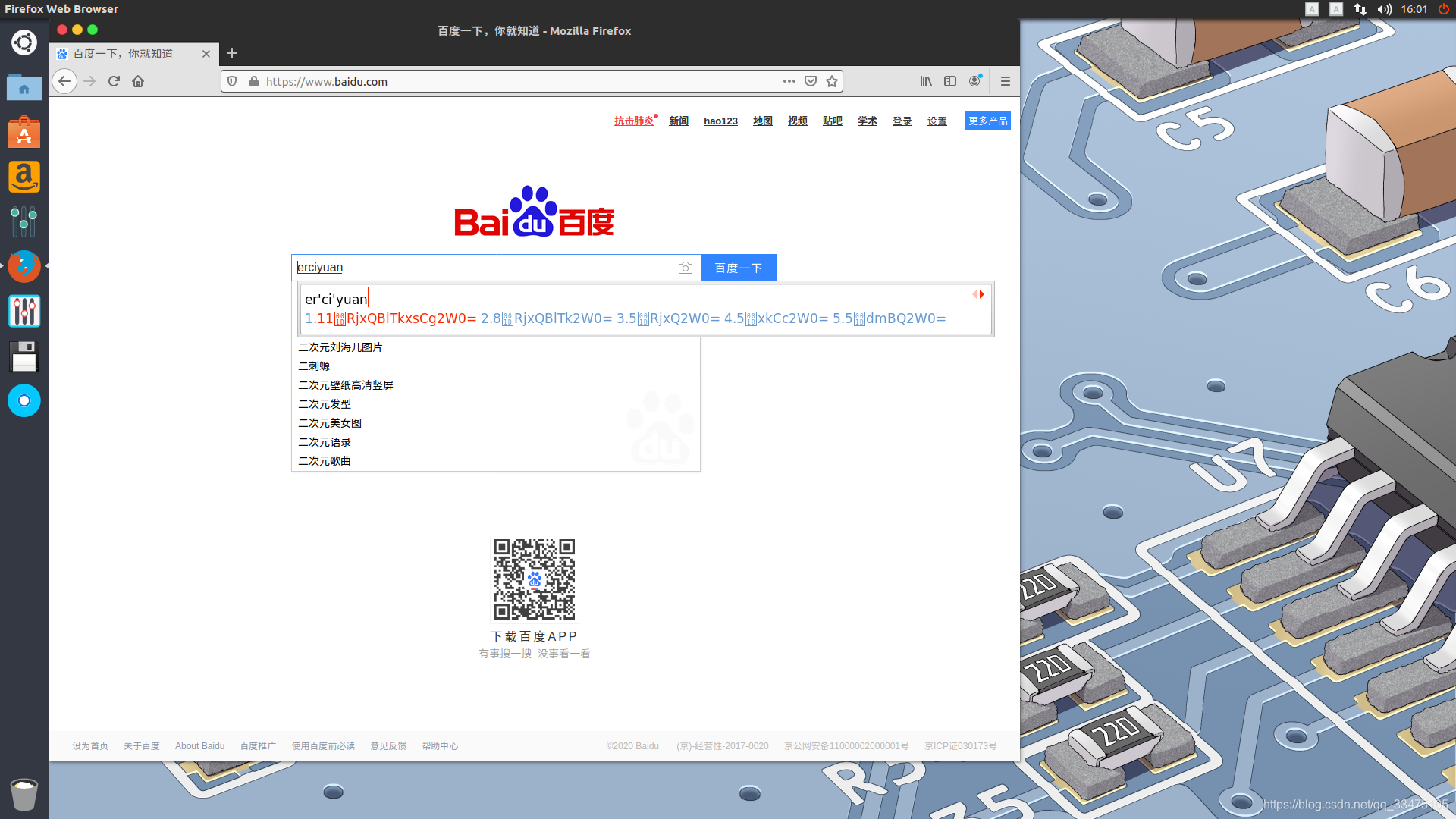Save page to Pocket icon

(x=811, y=81)
